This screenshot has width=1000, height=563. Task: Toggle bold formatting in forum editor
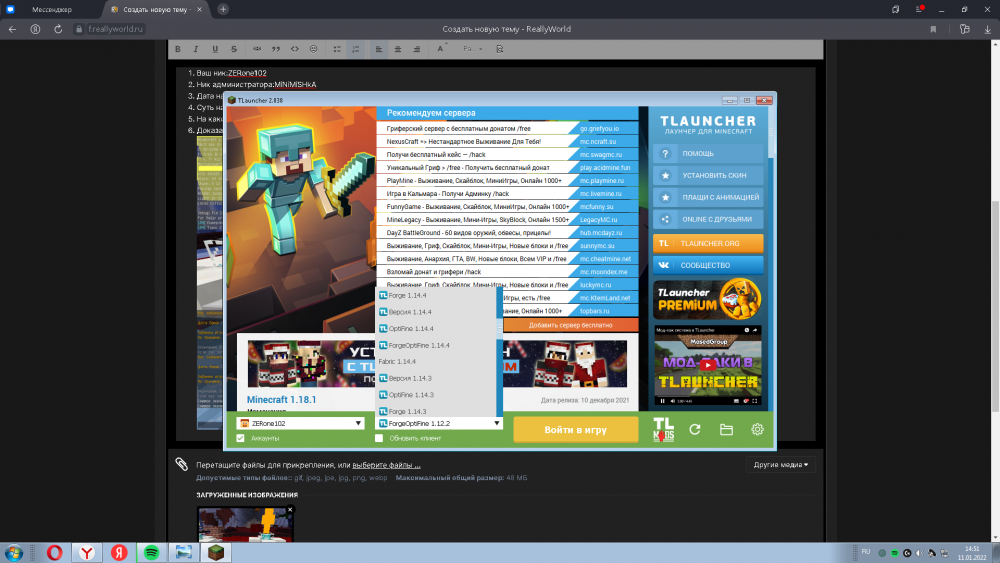pos(178,49)
